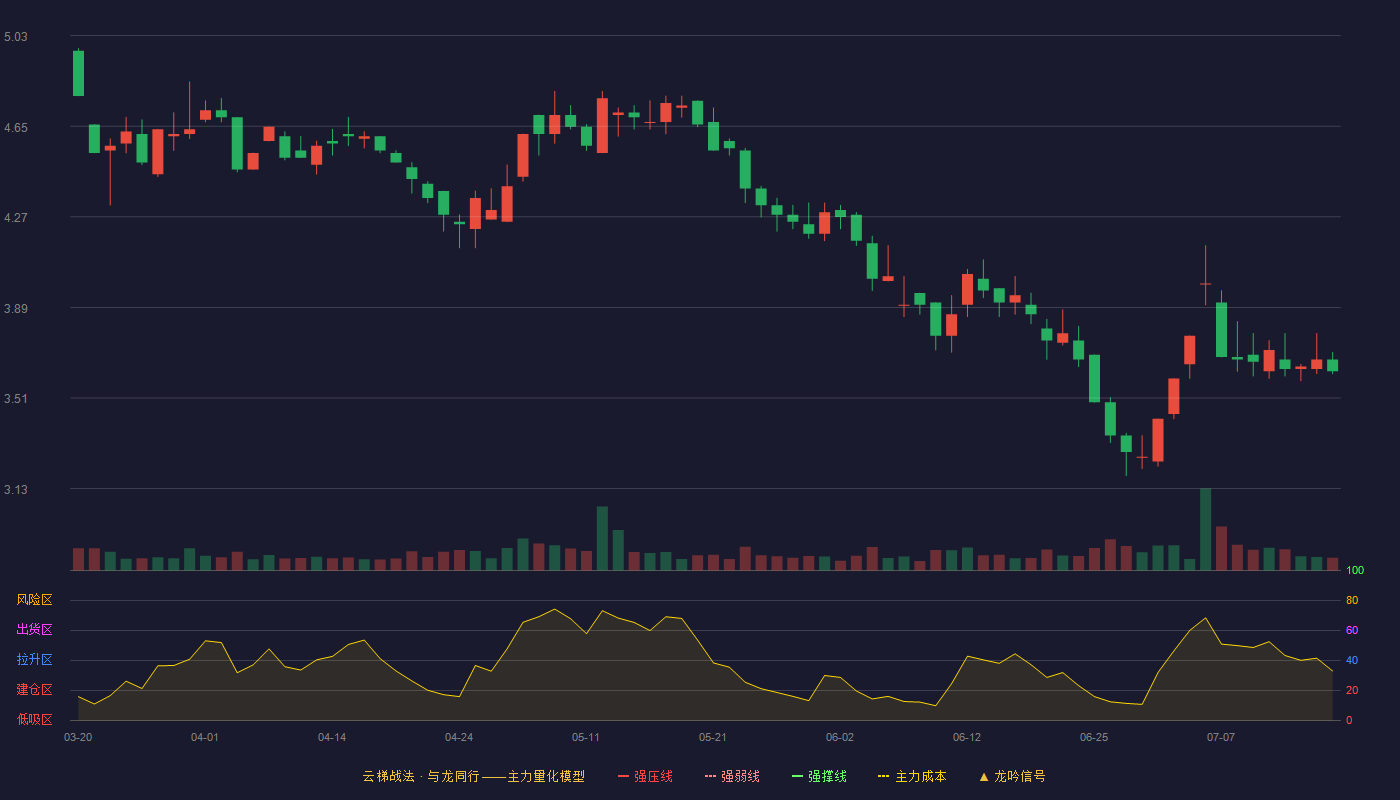Click the 4.27 price axis label
Viewport: 1400px width, 800px height.
click(x=16, y=218)
